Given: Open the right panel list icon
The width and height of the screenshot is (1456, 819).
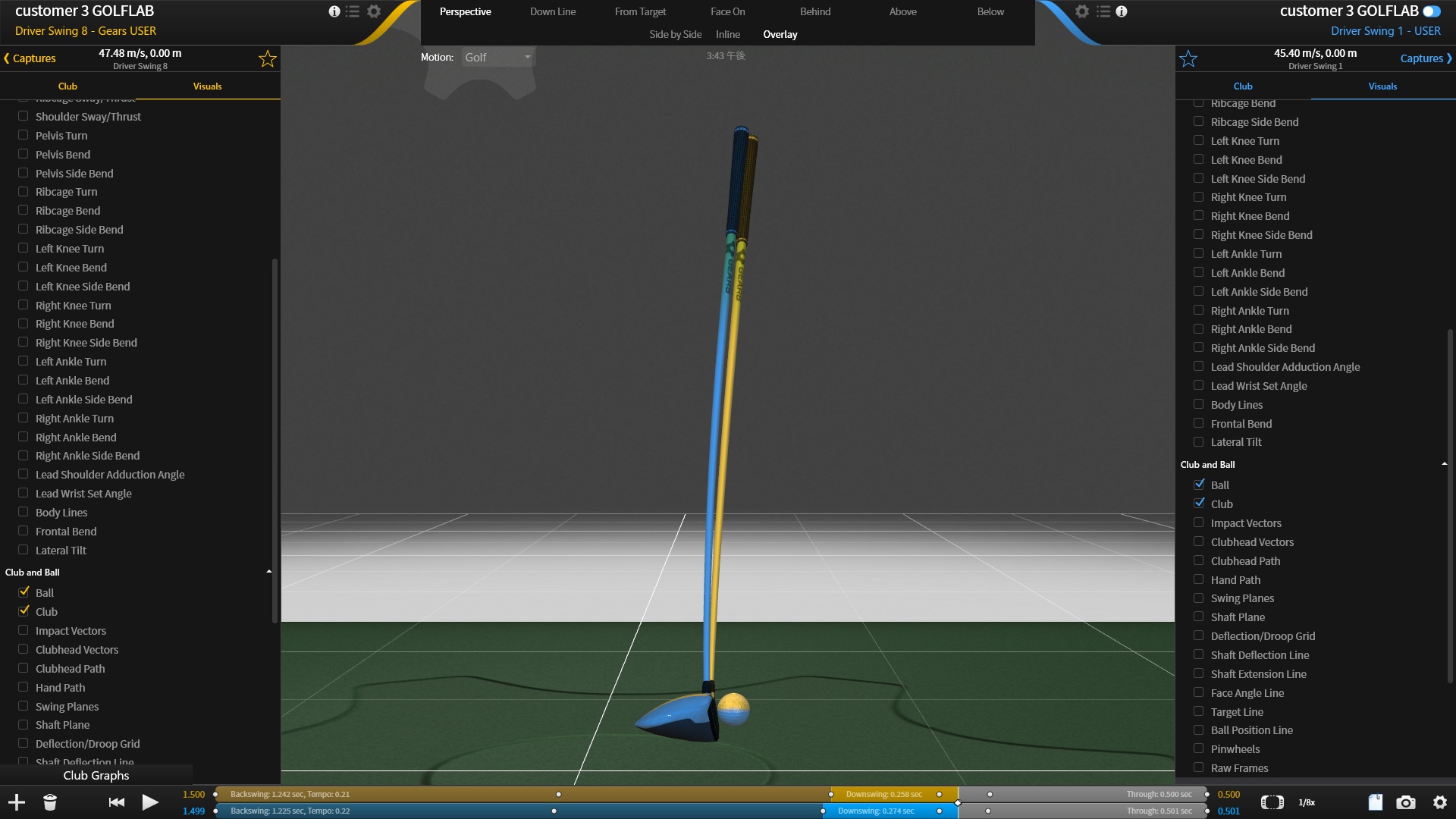Looking at the screenshot, I should [x=1103, y=11].
